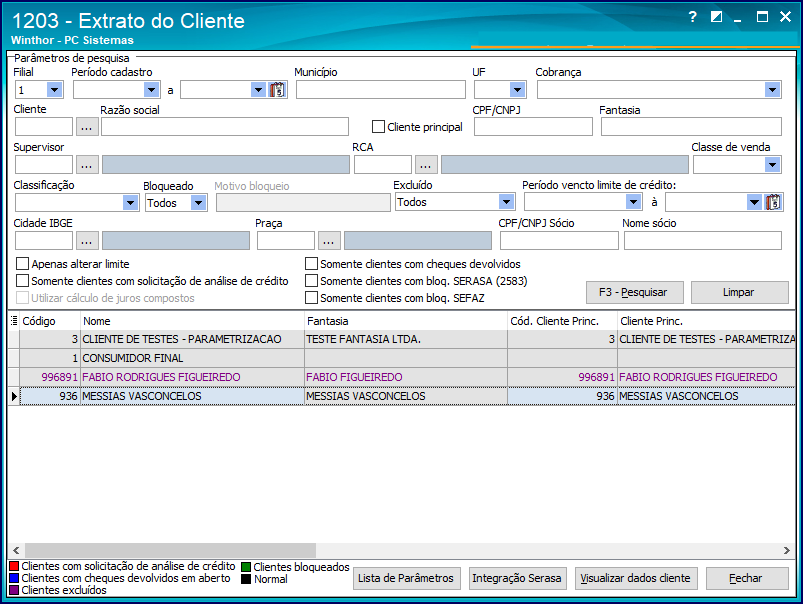
Task: Focus the Fantasia input field
Action: [691, 127]
